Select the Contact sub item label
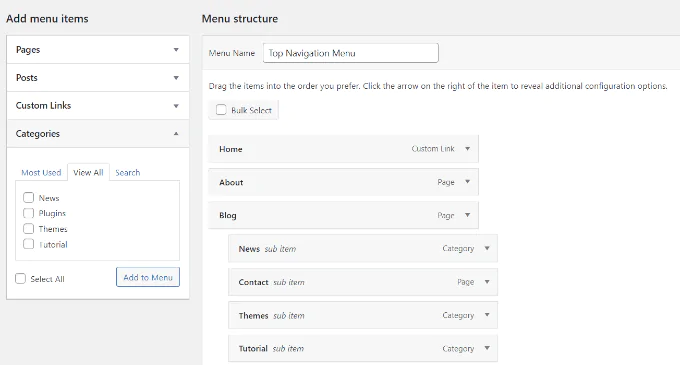 pos(253,282)
